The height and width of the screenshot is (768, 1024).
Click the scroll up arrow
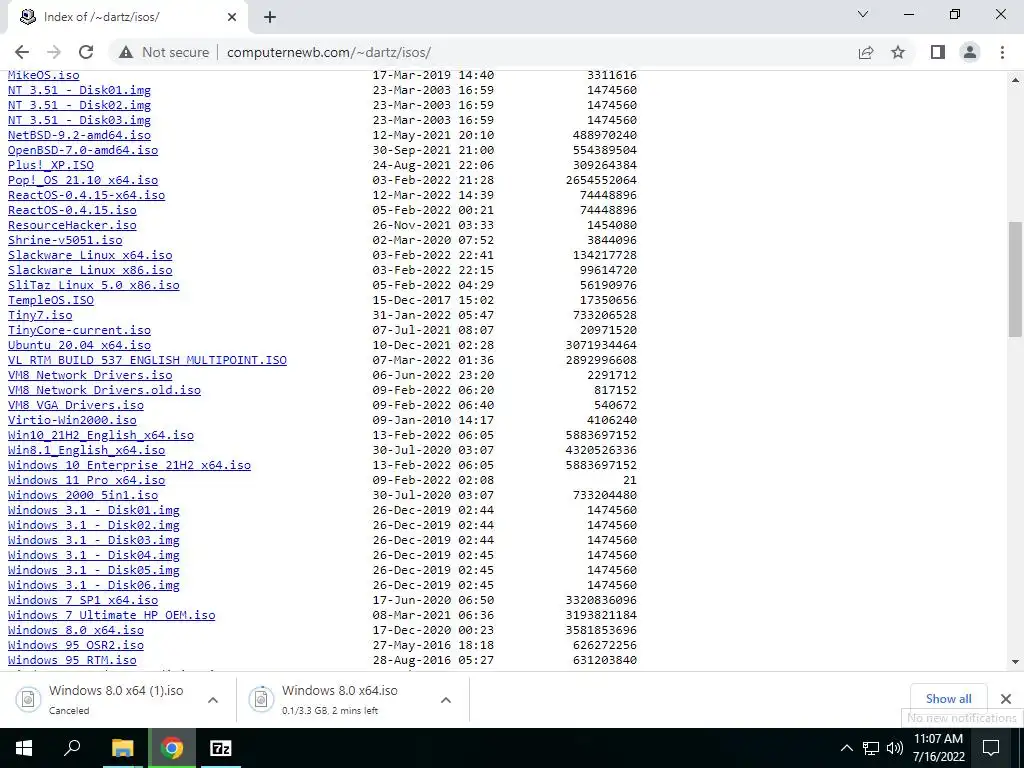point(1015,80)
